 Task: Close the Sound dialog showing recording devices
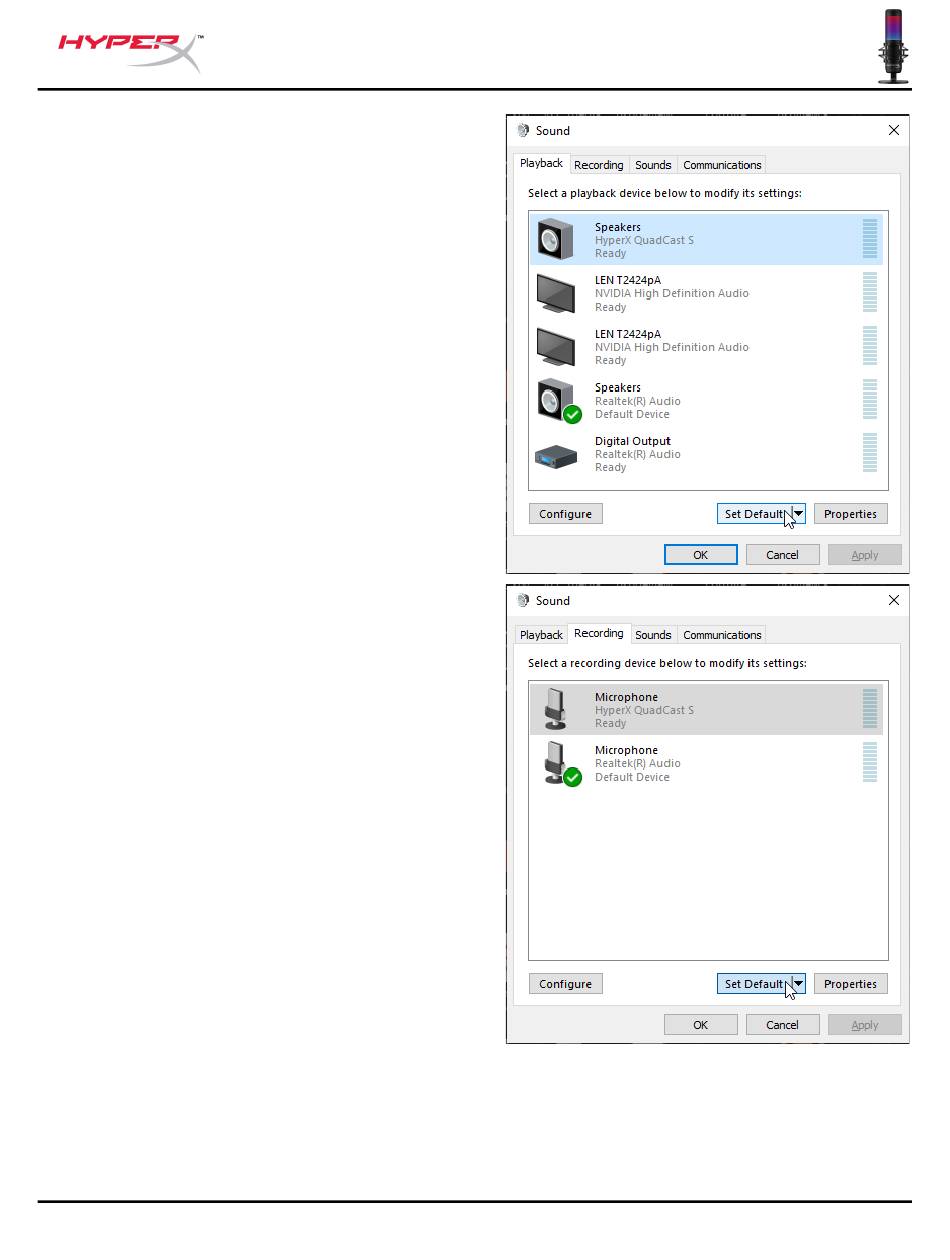pyautogui.click(x=894, y=600)
